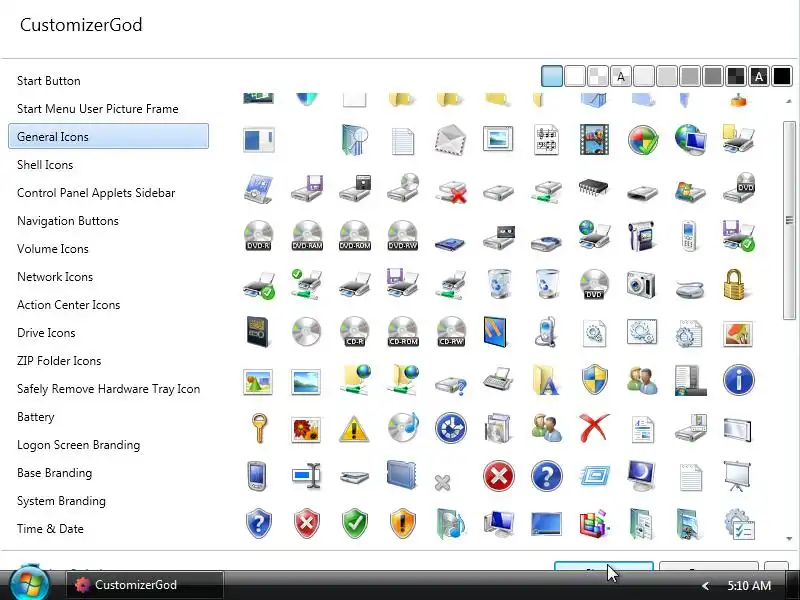
Task: Select General Icons in the sidebar
Action: tap(108, 136)
